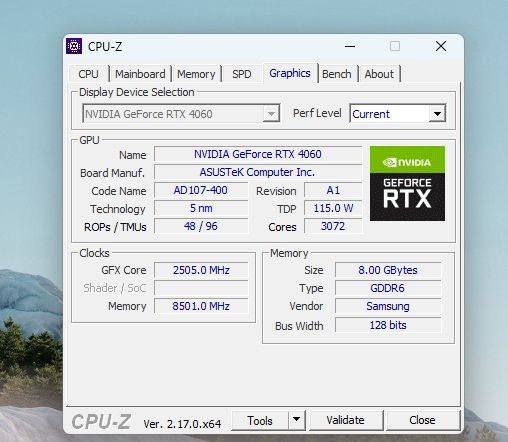Click the 48 / 96 ROPs/TMUs value
This screenshot has width=508, height=442.
(x=201, y=226)
